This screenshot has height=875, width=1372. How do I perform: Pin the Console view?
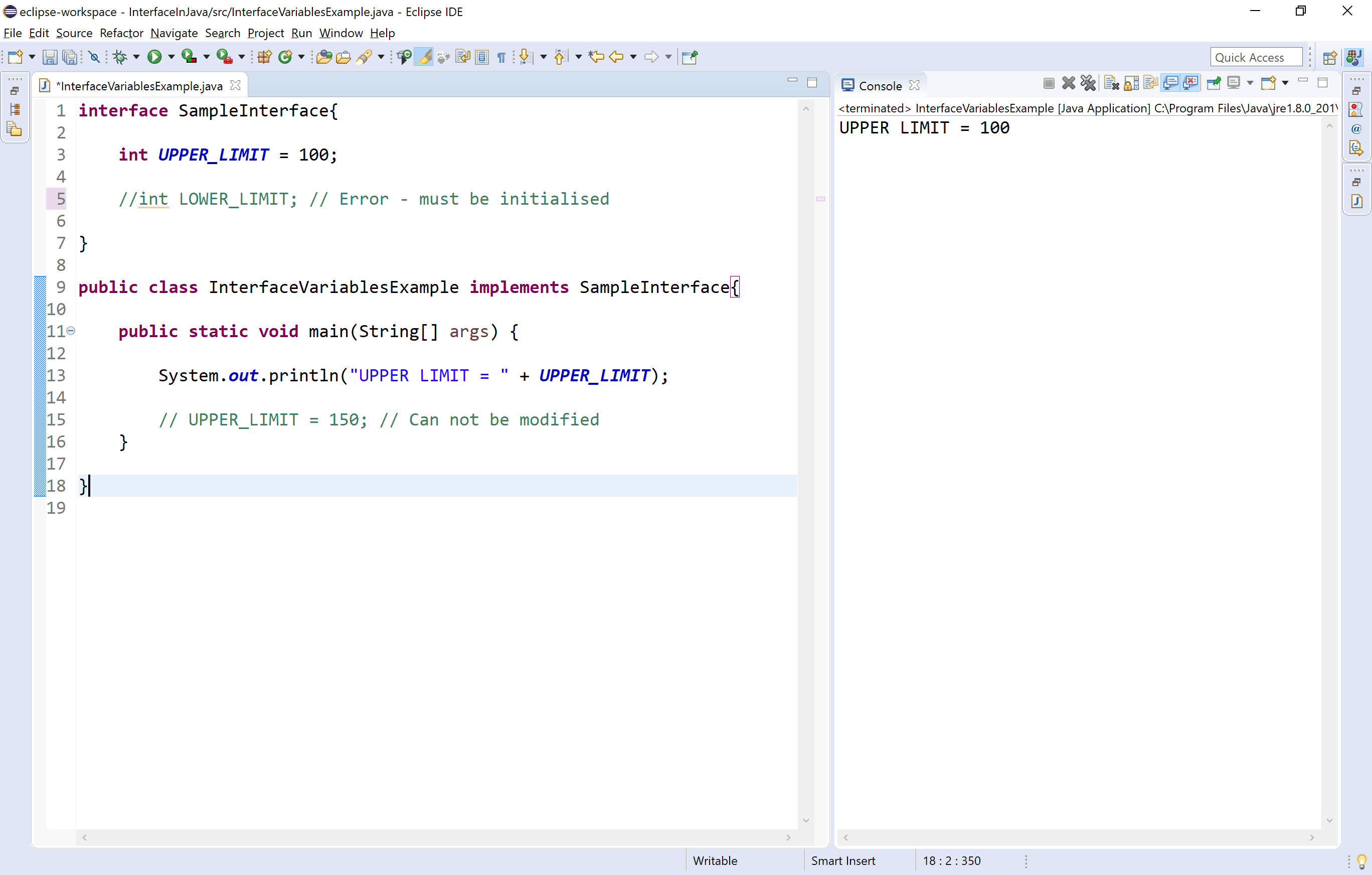(1214, 83)
